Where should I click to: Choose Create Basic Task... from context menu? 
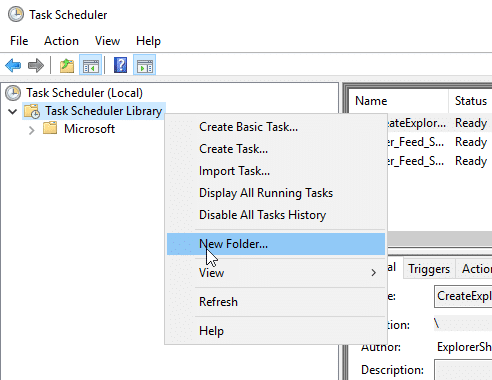coord(276,127)
